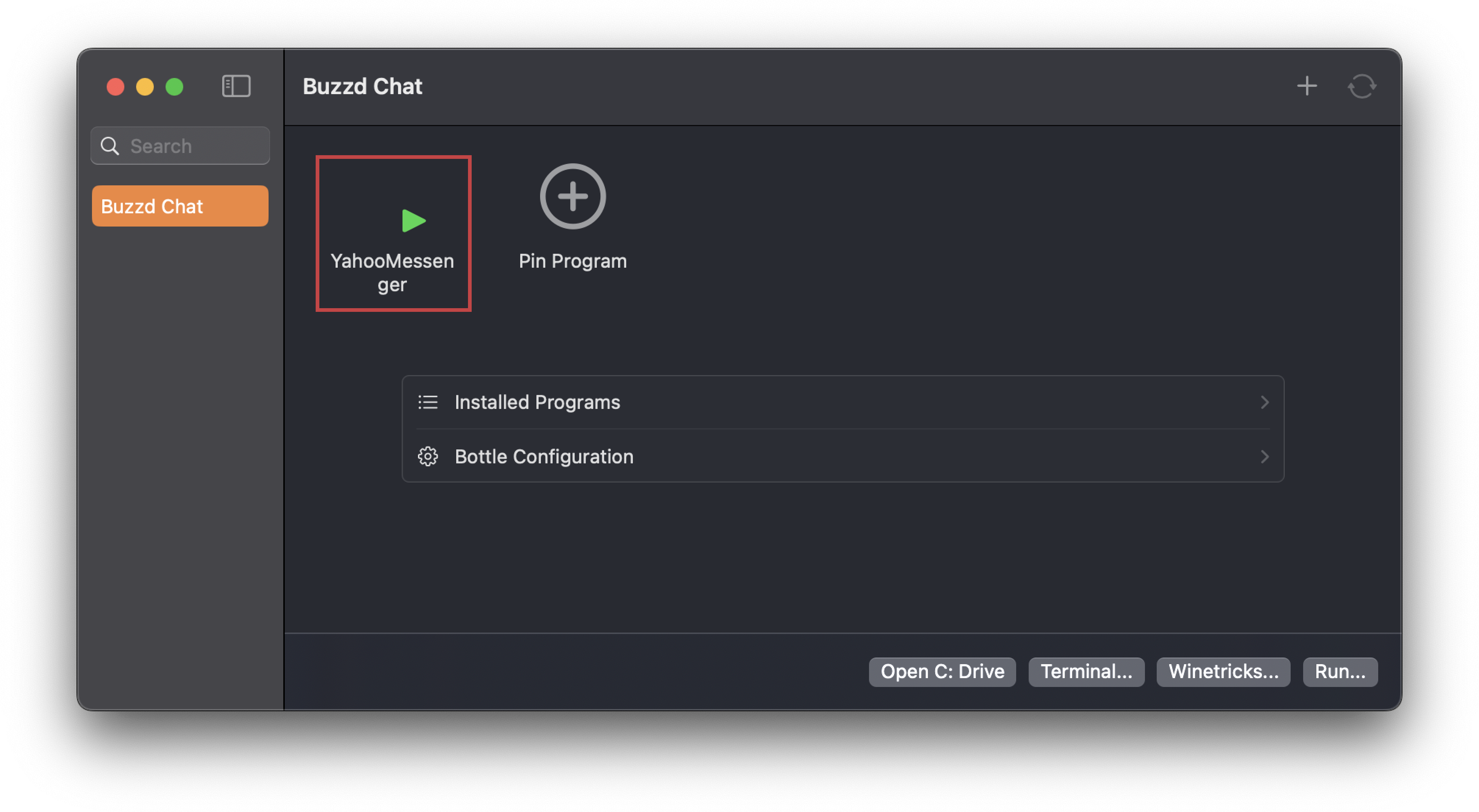Click the Open C: Drive button

[x=941, y=672]
